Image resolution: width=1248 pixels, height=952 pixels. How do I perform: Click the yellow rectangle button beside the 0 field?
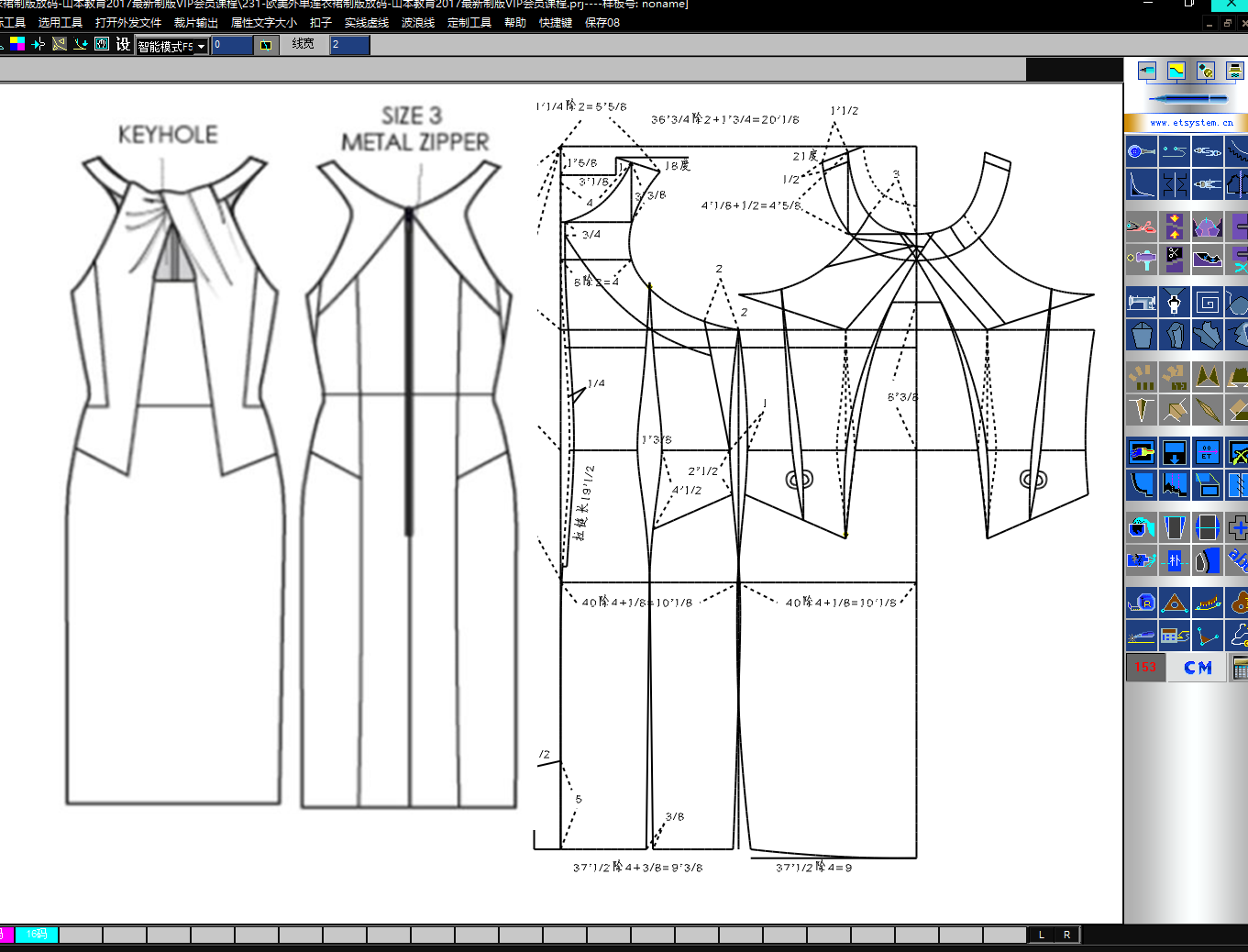click(x=266, y=45)
